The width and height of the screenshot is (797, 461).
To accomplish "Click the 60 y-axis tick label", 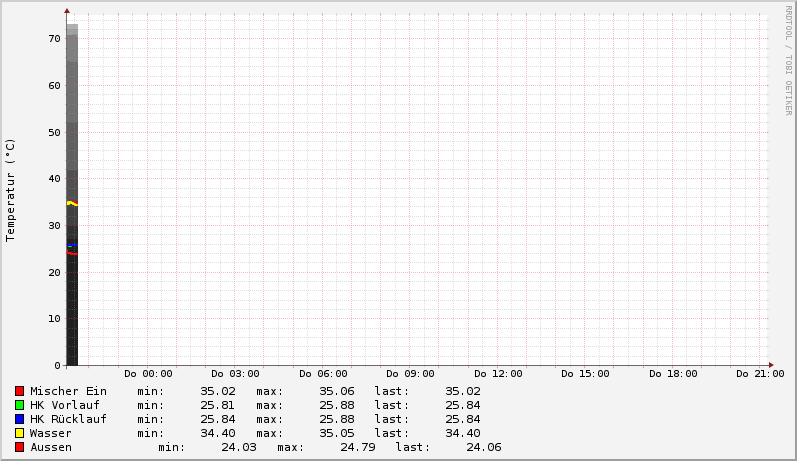I will tap(54, 85).
